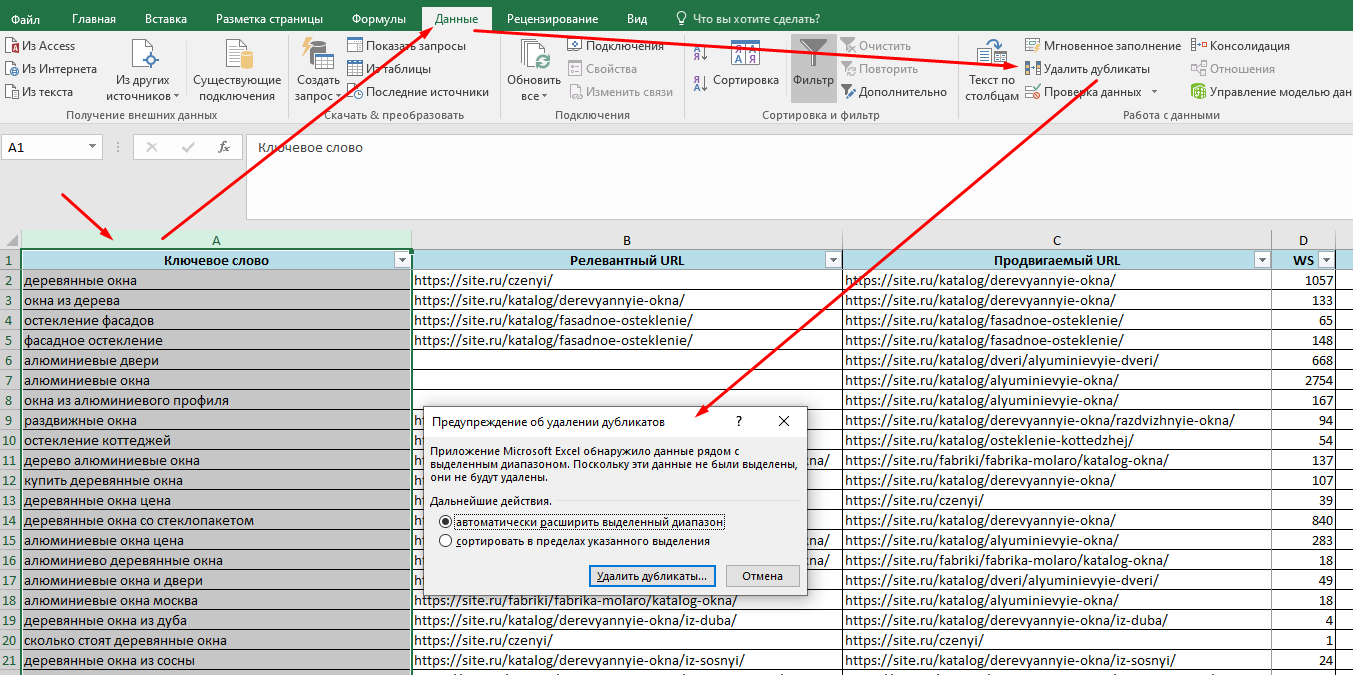This screenshot has width=1353, height=675.
Task: Click the Insert Function fx button
Action: click(224, 147)
